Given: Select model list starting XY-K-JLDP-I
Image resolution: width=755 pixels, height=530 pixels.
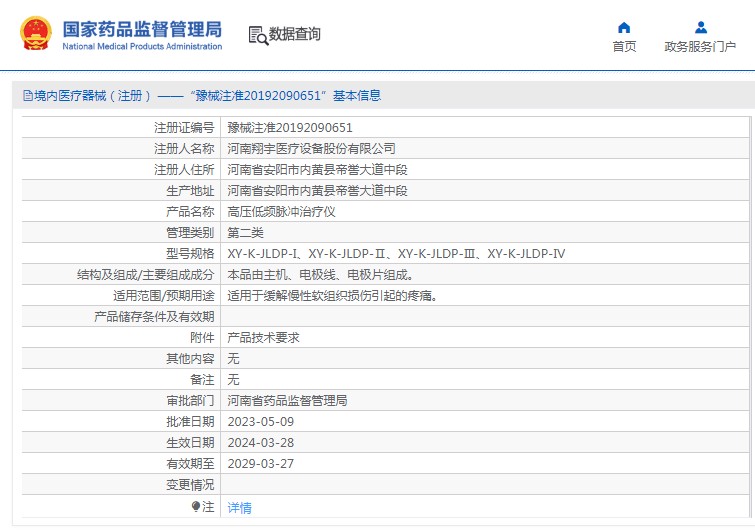Looking at the screenshot, I should pos(396,254).
